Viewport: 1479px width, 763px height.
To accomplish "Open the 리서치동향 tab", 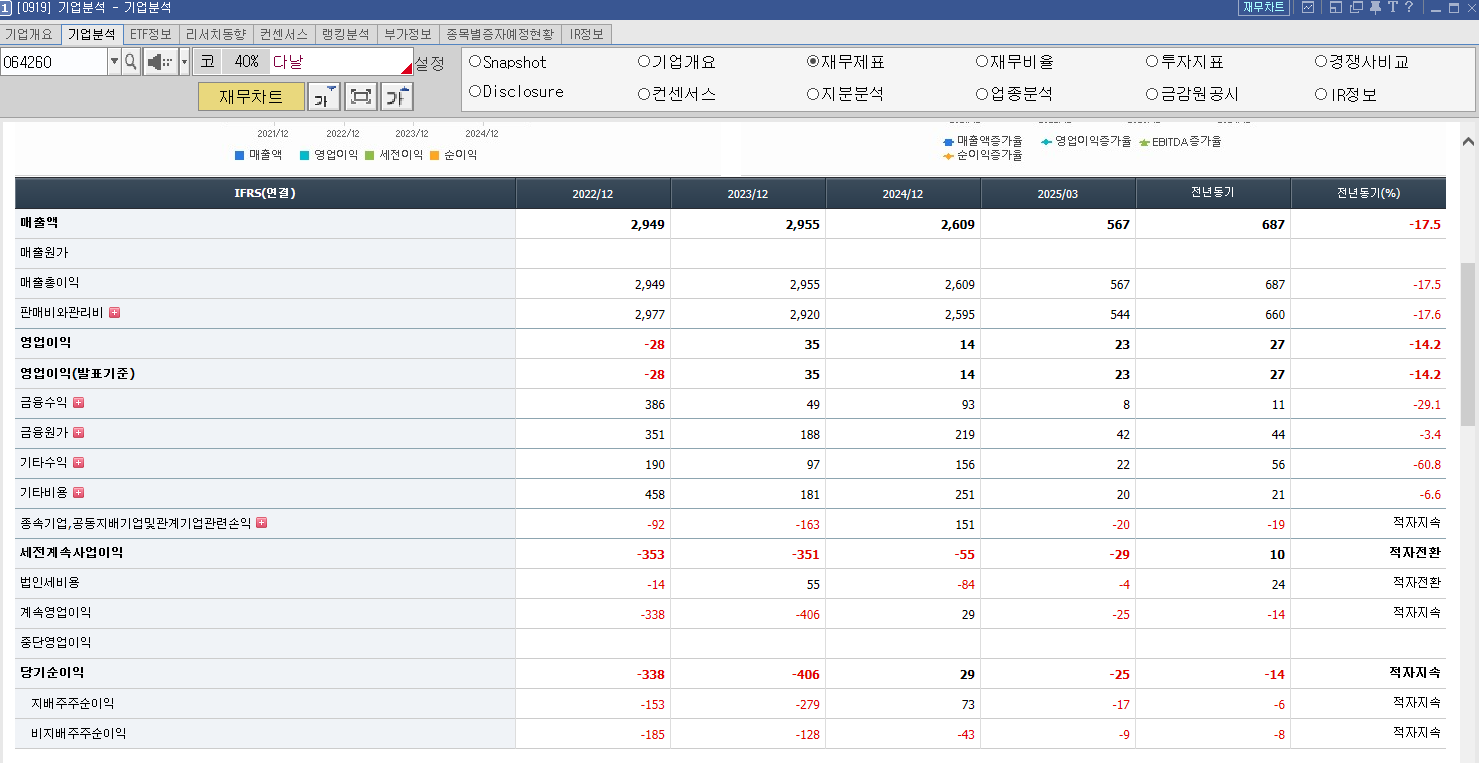I will (x=216, y=34).
